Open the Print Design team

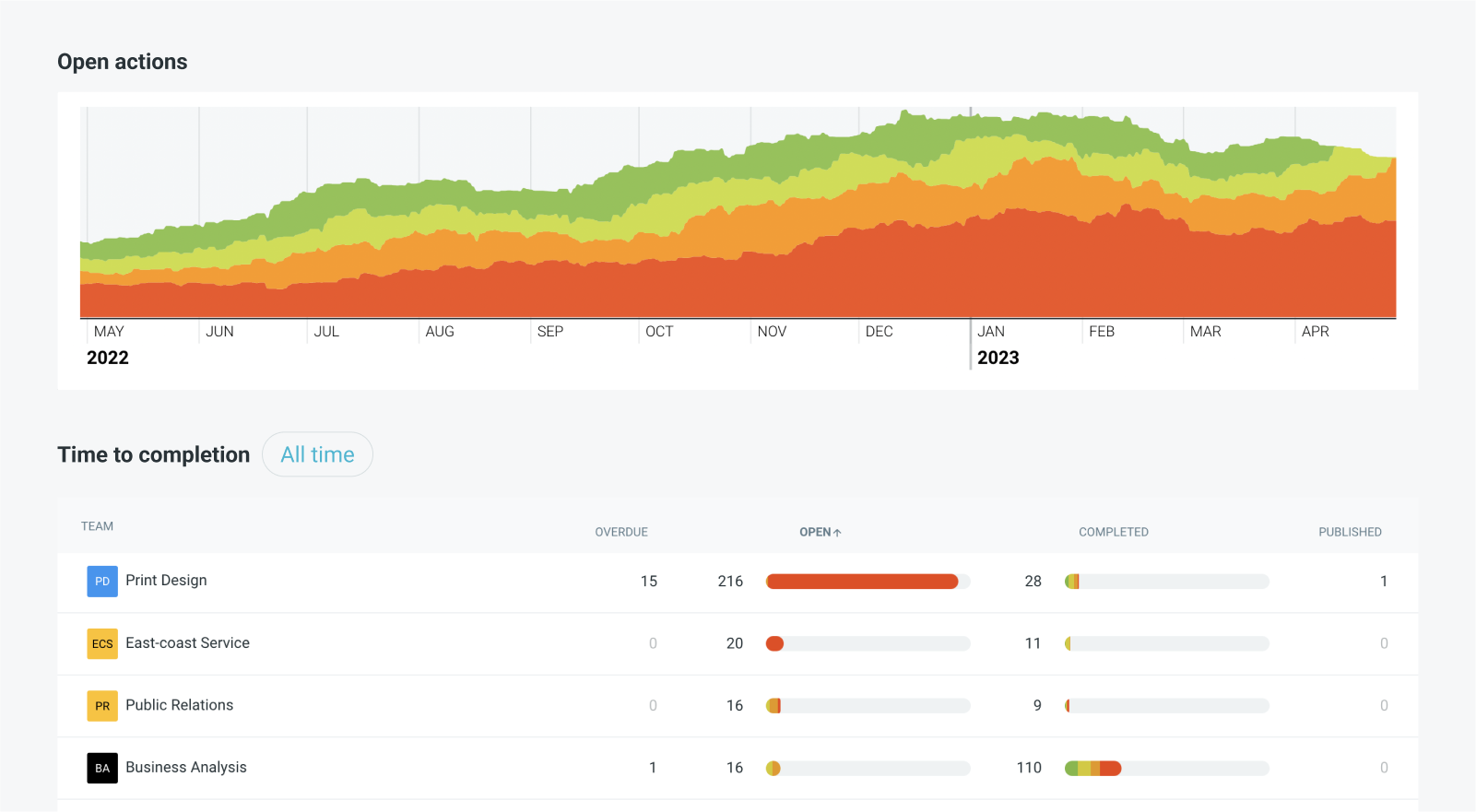tap(166, 581)
